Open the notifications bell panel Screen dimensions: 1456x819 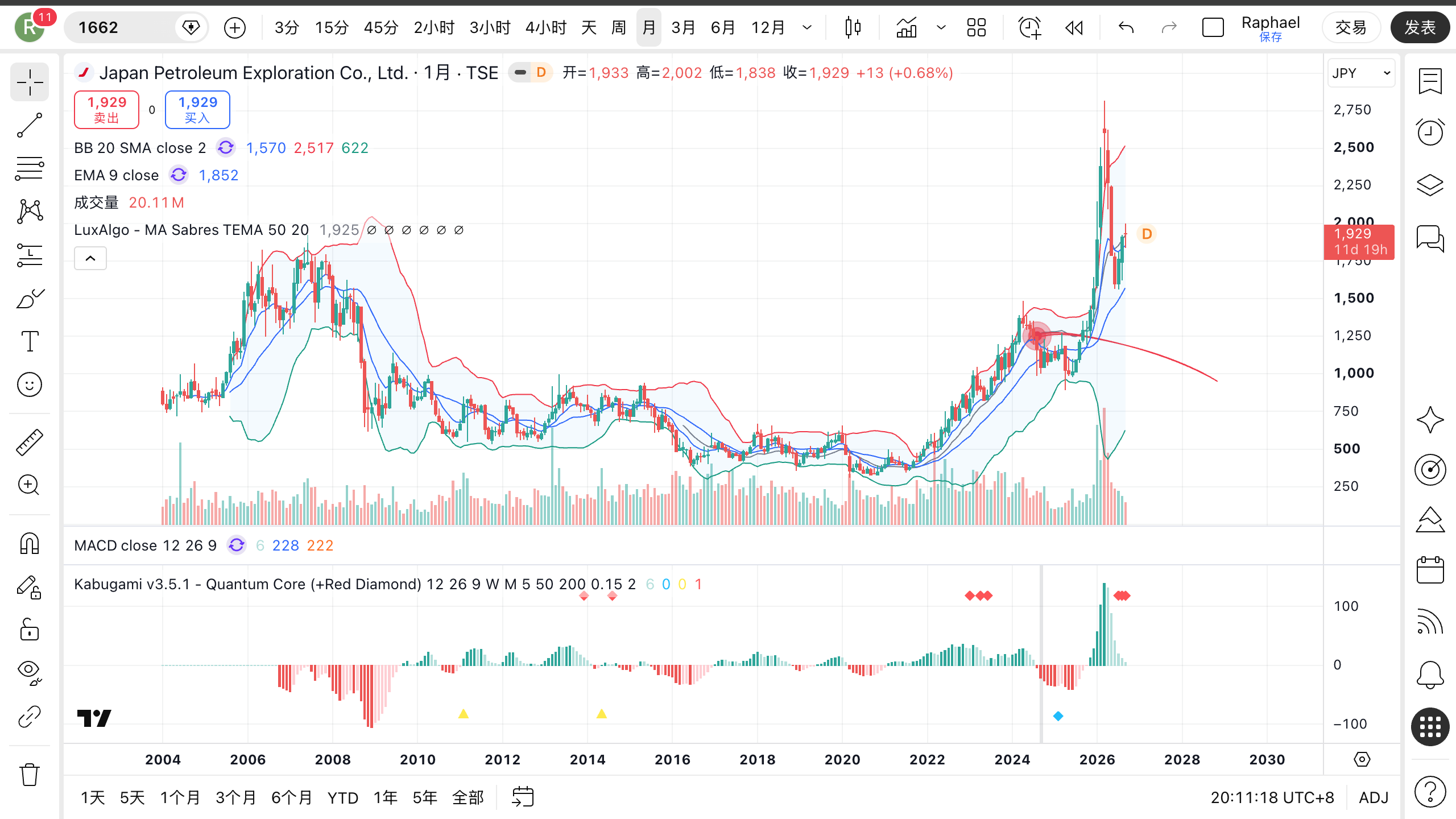click(1430, 675)
